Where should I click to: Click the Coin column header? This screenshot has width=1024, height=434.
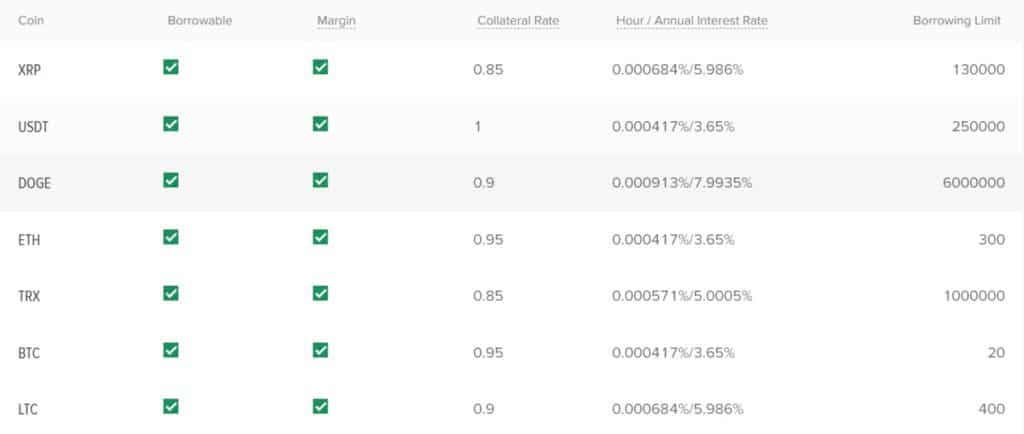click(30, 21)
